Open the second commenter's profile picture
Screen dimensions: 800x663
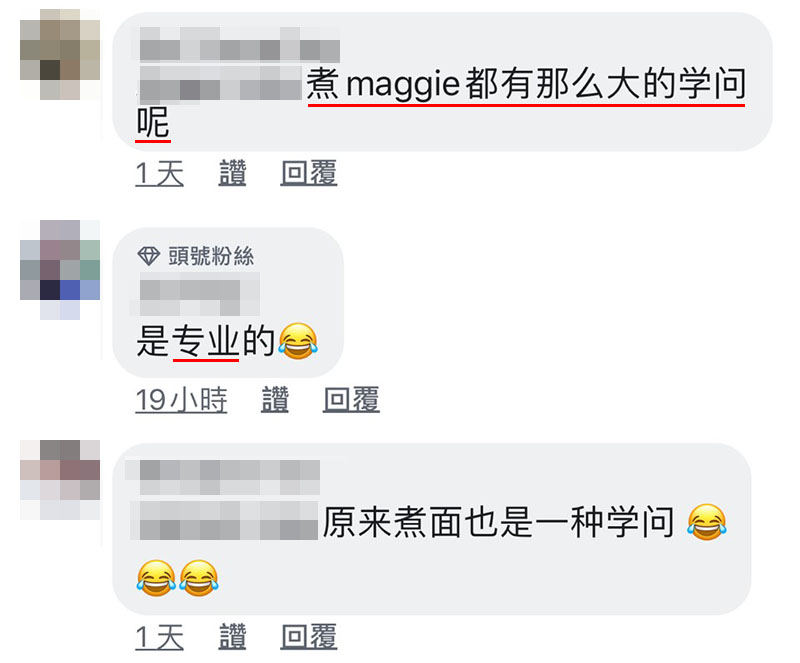click(x=60, y=269)
